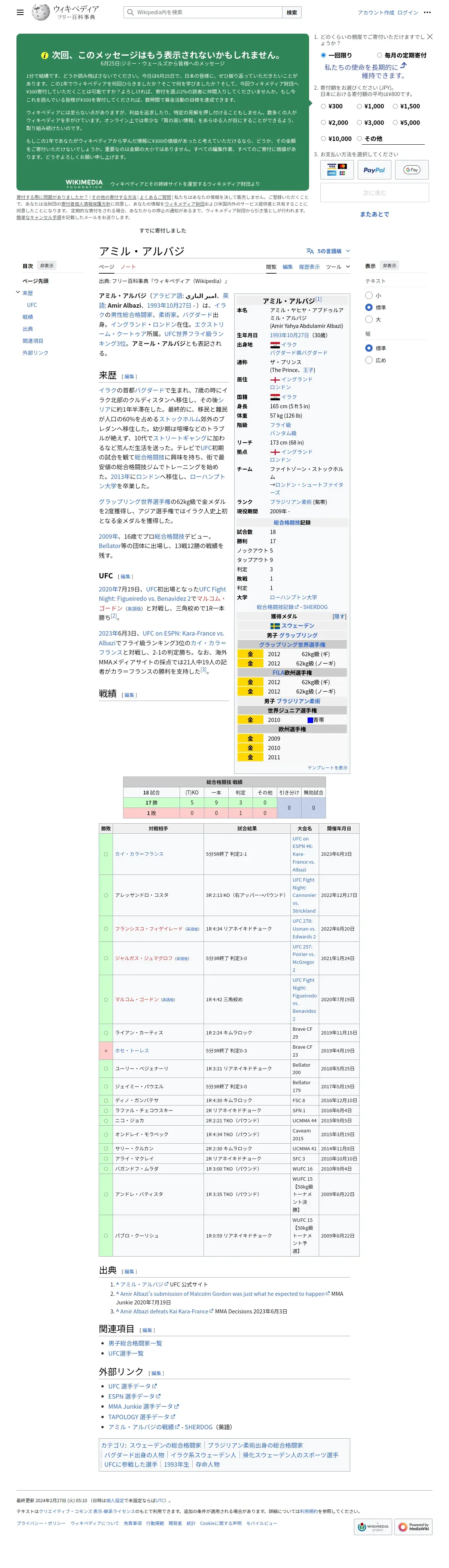Image resolution: width=449 pixels, height=1568 pixels.
Task: Select ¥10,000 donation amount
Action: coord(324,139)
